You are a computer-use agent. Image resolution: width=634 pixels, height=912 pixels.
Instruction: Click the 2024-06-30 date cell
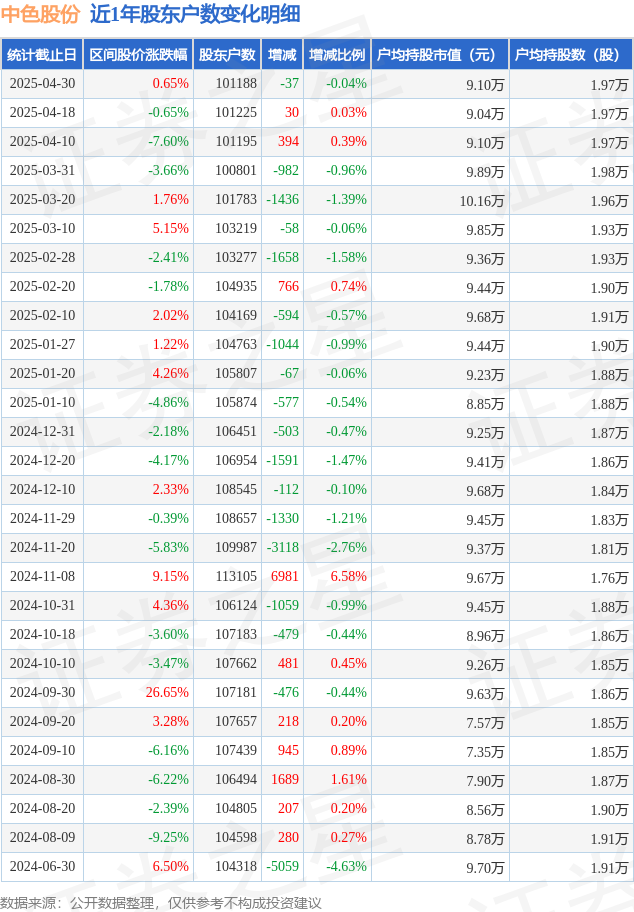[42, 867]
